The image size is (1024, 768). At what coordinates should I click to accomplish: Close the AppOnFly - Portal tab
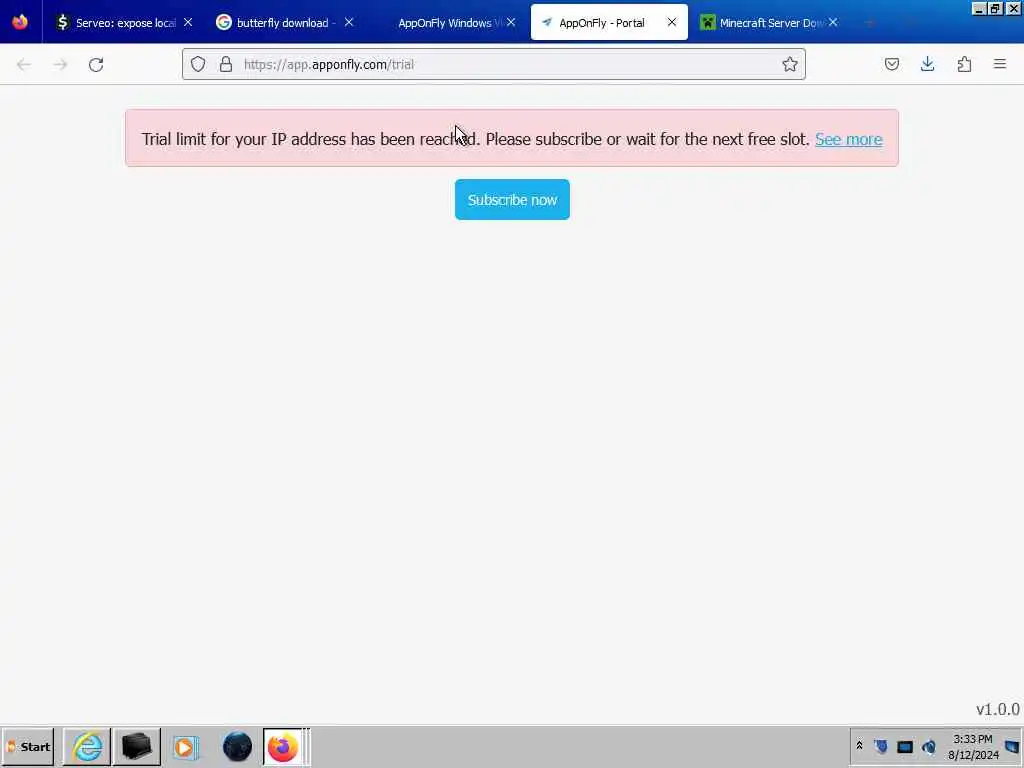(672, 22)
